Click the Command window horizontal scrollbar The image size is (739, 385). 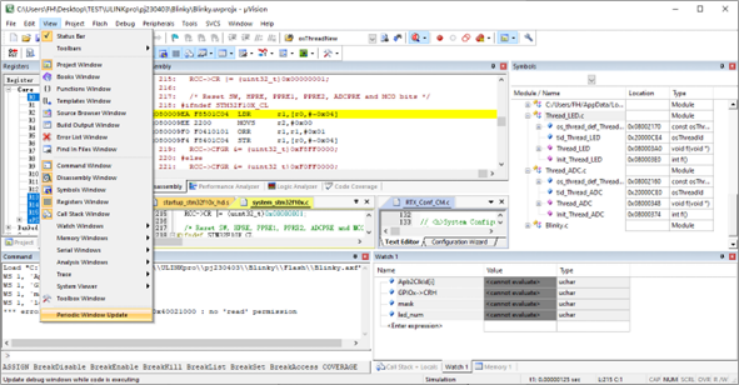click(183, 343)
